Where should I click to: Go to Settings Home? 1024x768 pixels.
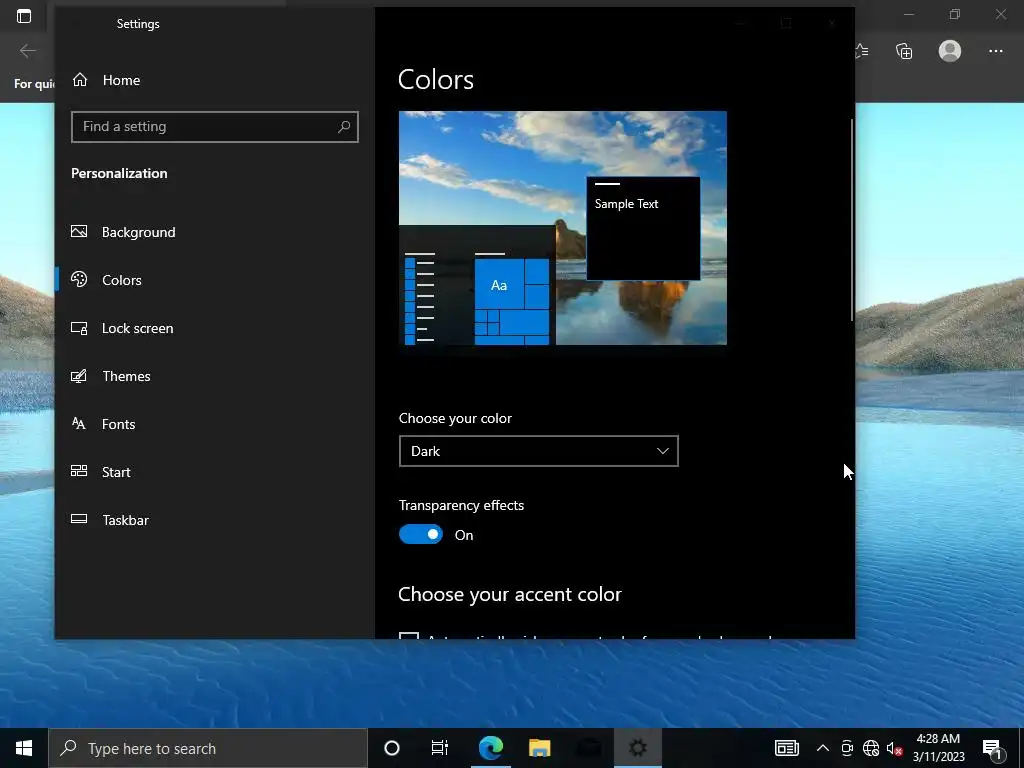coord(106,80)
